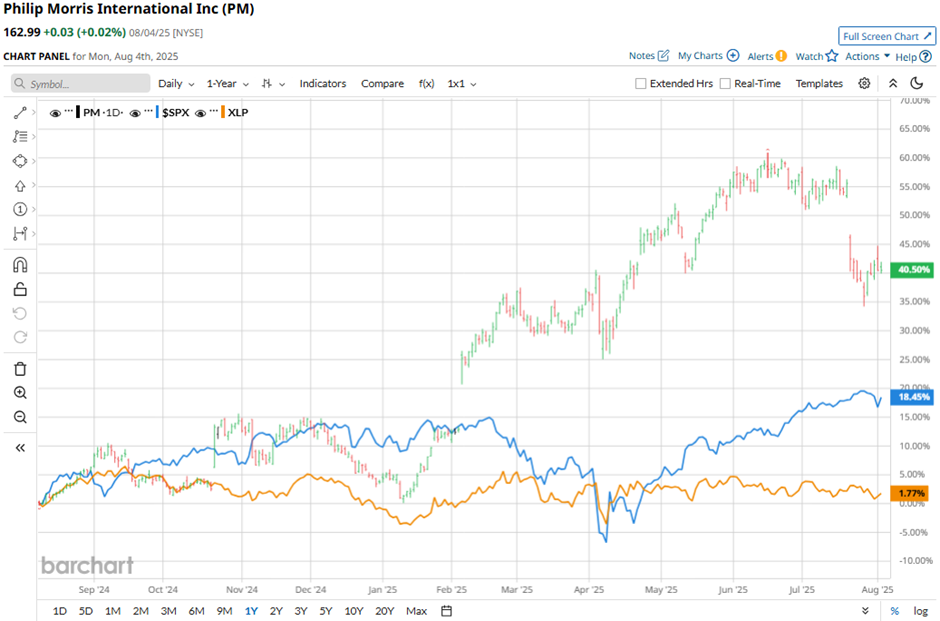Collapse the left drawing toolbar

click(x=20, y=448)
